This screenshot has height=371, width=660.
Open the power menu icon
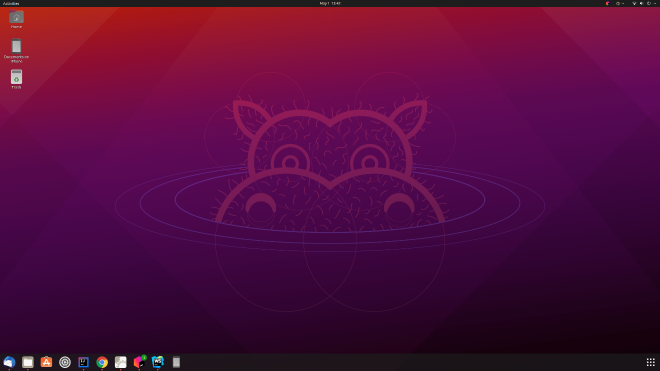point(649,3)
